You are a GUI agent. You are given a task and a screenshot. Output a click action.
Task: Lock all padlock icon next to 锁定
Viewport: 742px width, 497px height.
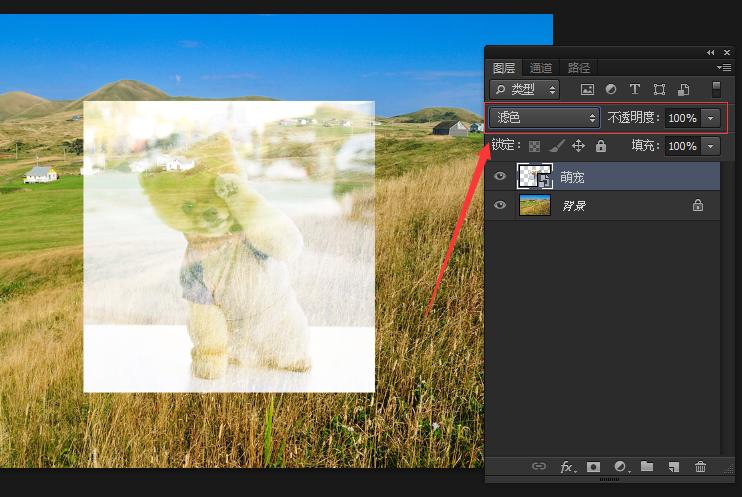tap(601, 146)
